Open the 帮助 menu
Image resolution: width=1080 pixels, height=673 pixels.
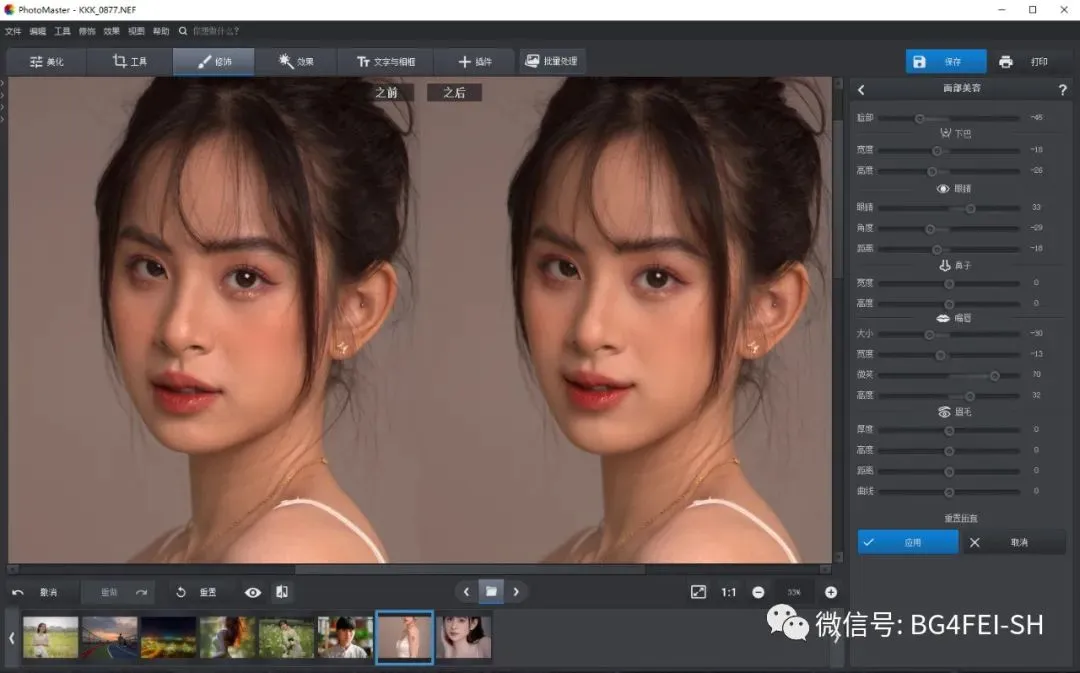[x=161, y=31]
